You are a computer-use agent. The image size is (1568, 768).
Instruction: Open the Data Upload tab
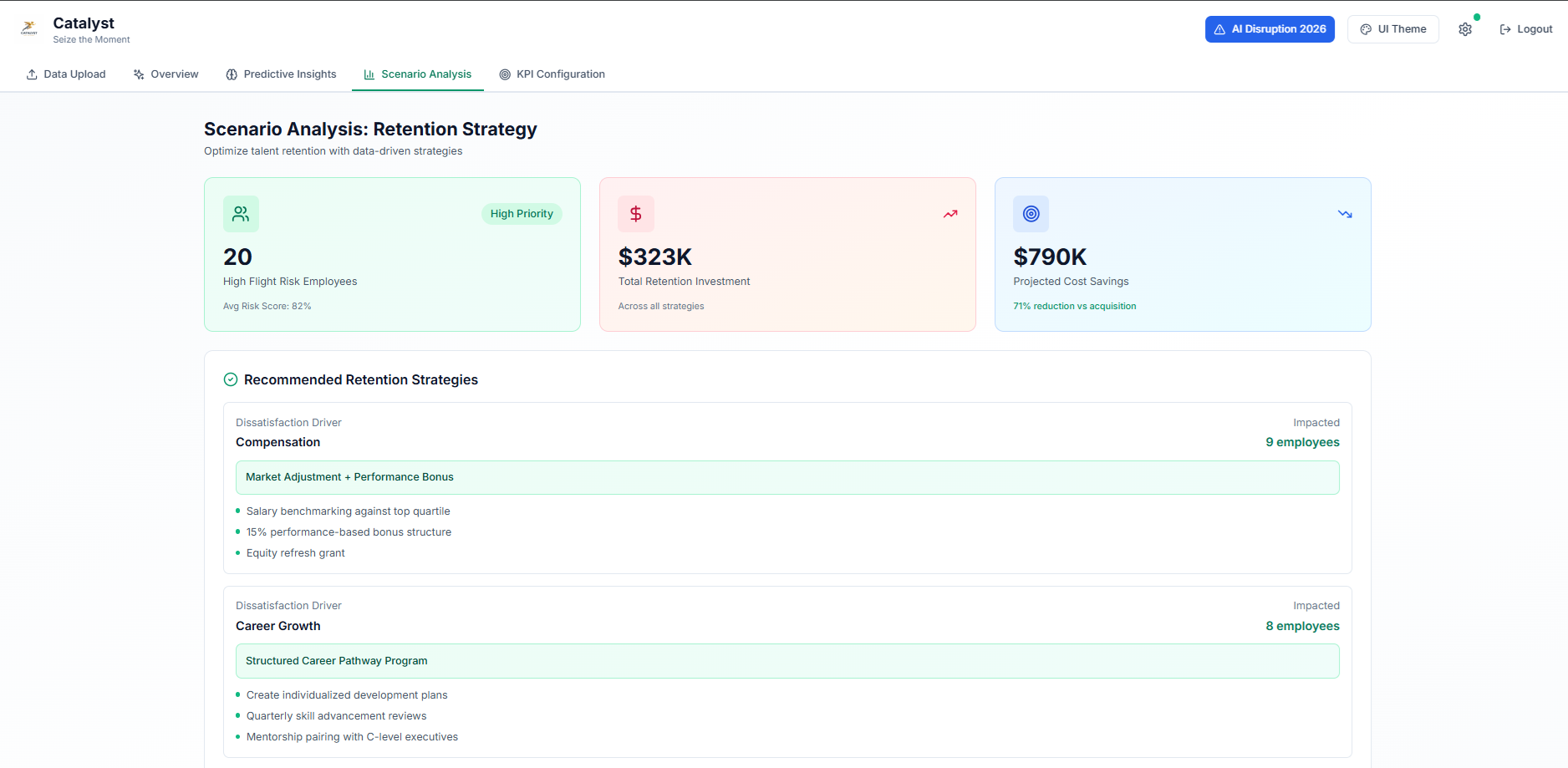(66, 74)
